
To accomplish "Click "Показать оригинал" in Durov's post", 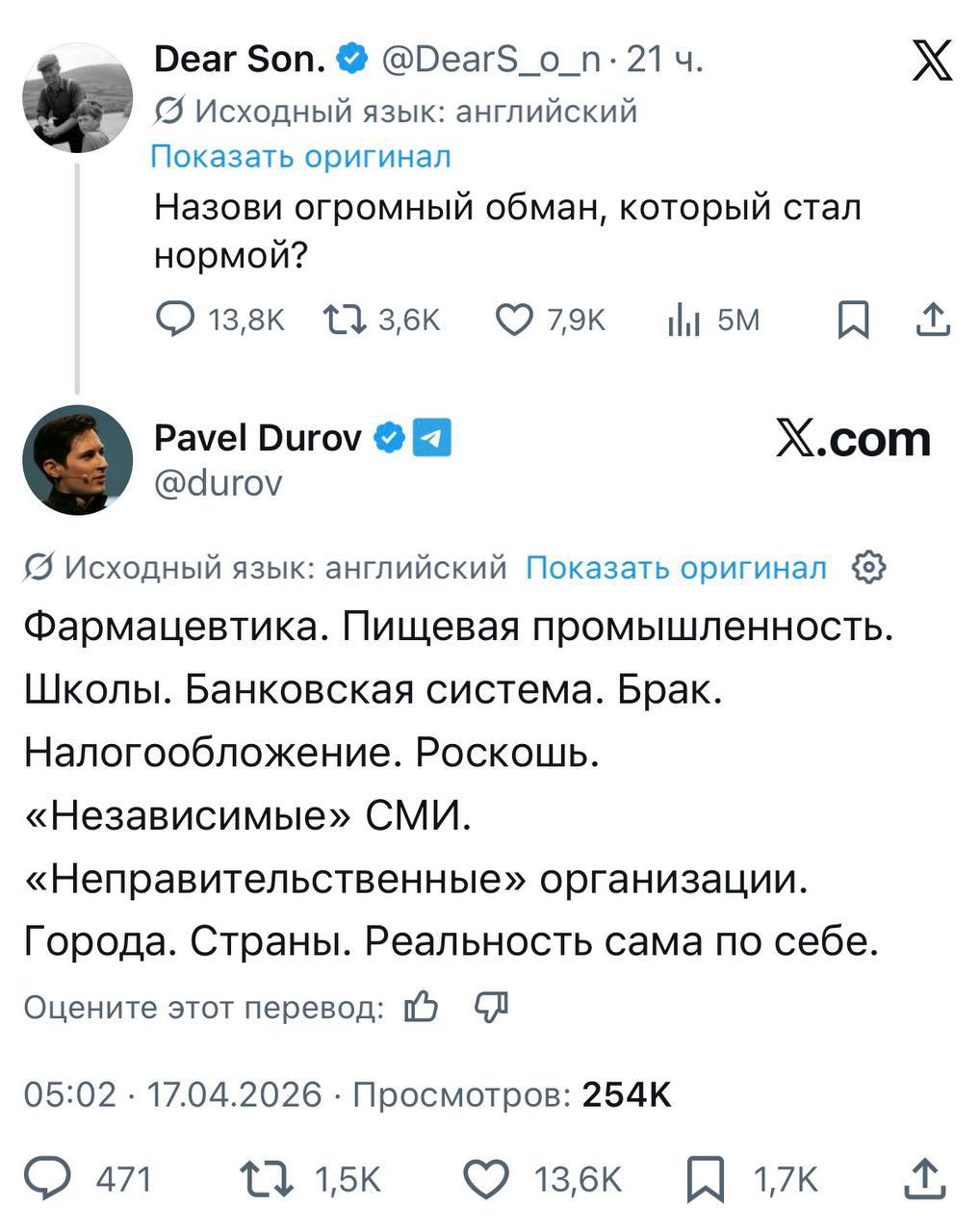I will pos(676,569).
